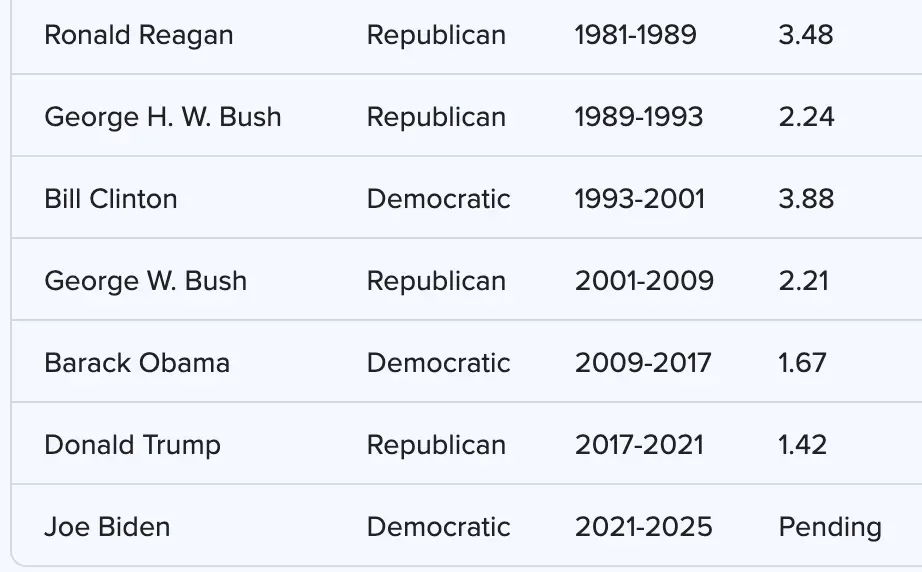
Task: Click Republican in Donald Trump's row
Action: pyautogui.click(x=436, y=445)
